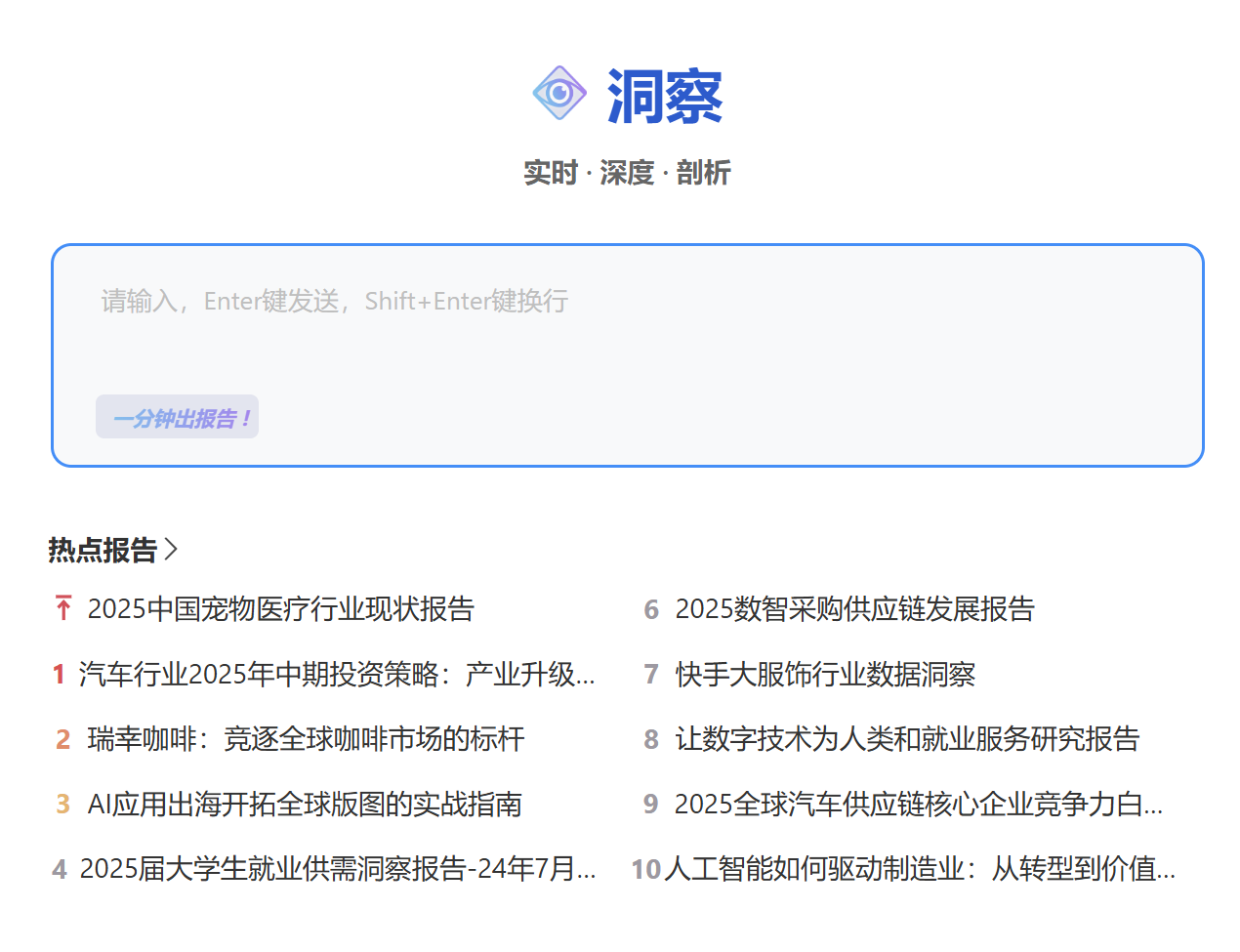
Task: Open 2025中国宠物医疗行业现状报告
Action: point(280,609)
